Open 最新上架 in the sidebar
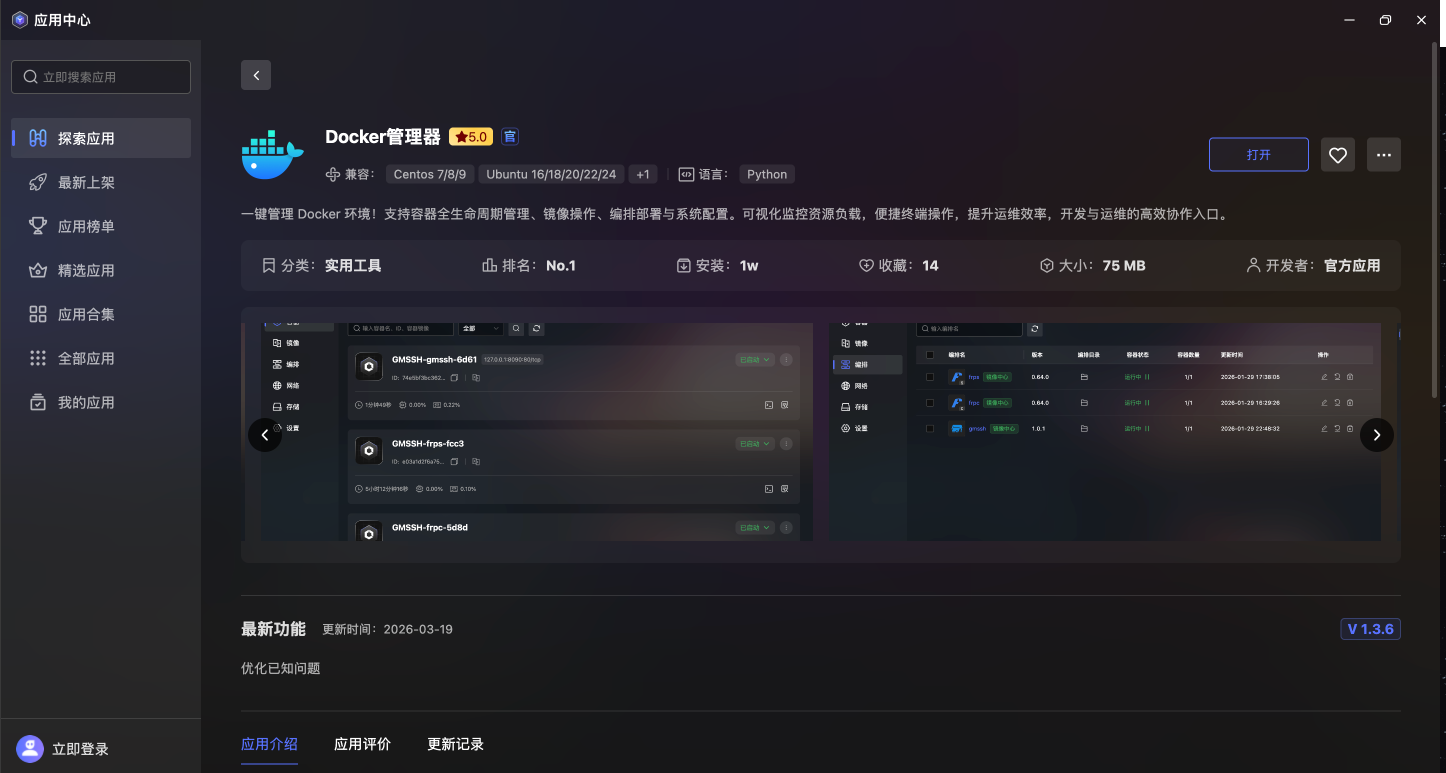 point(101,182)
